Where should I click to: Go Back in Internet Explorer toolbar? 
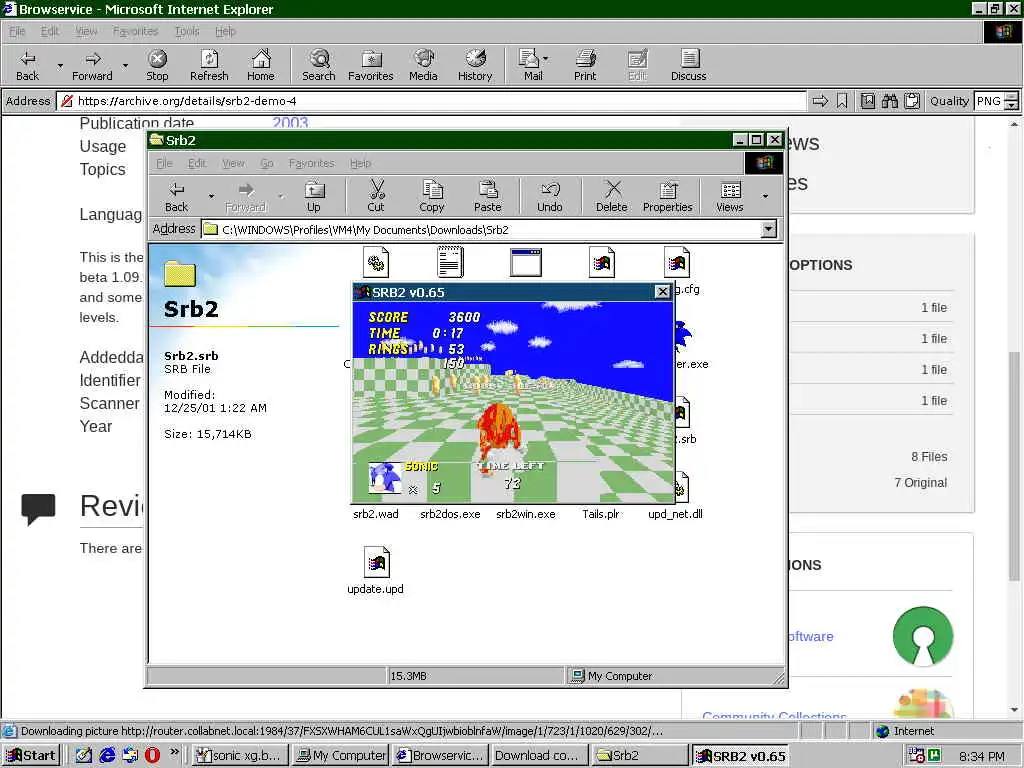[27, 65]
